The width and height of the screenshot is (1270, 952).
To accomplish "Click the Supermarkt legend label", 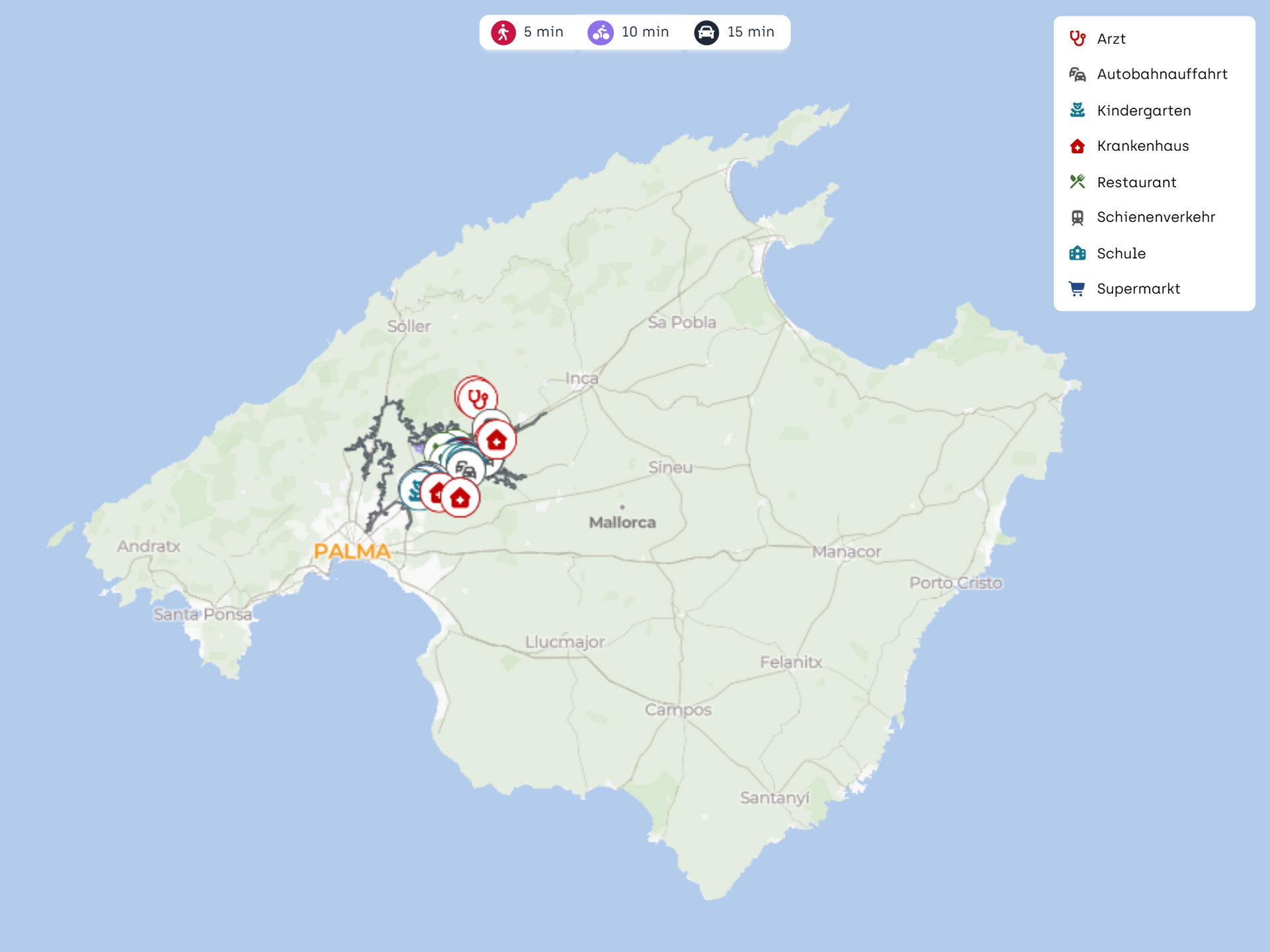I will [x=1138, y=289].
